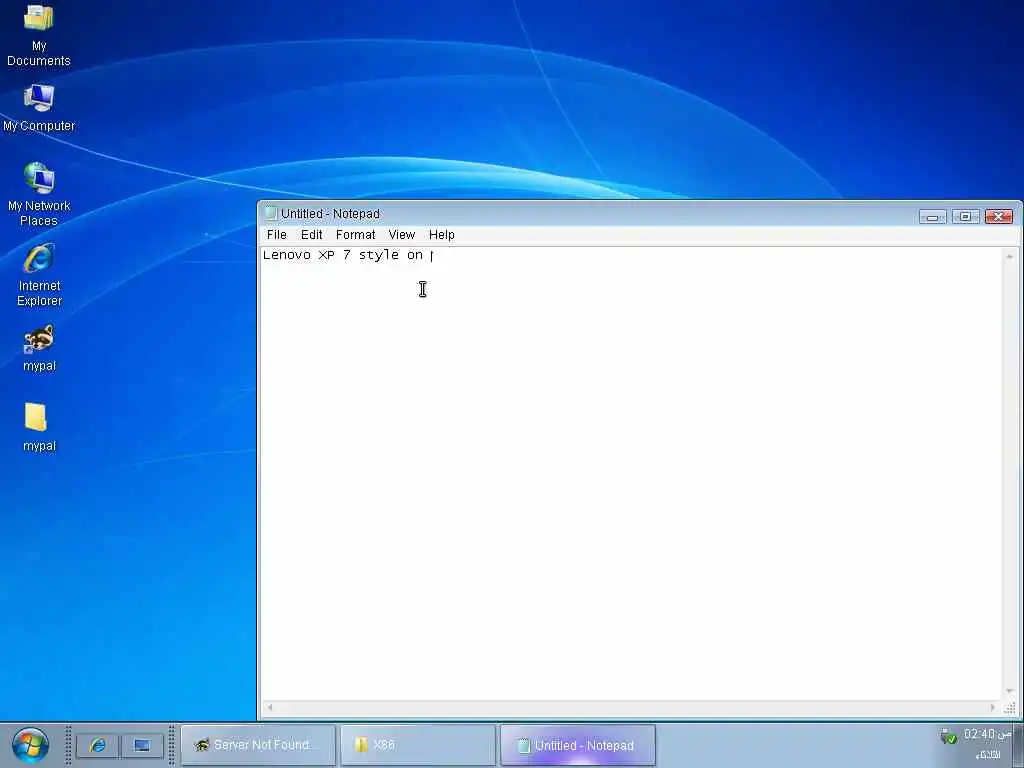Select the Internet Explorer desktop shortcut
This screenshot has height=768, width=1024.
pos(39,275)
